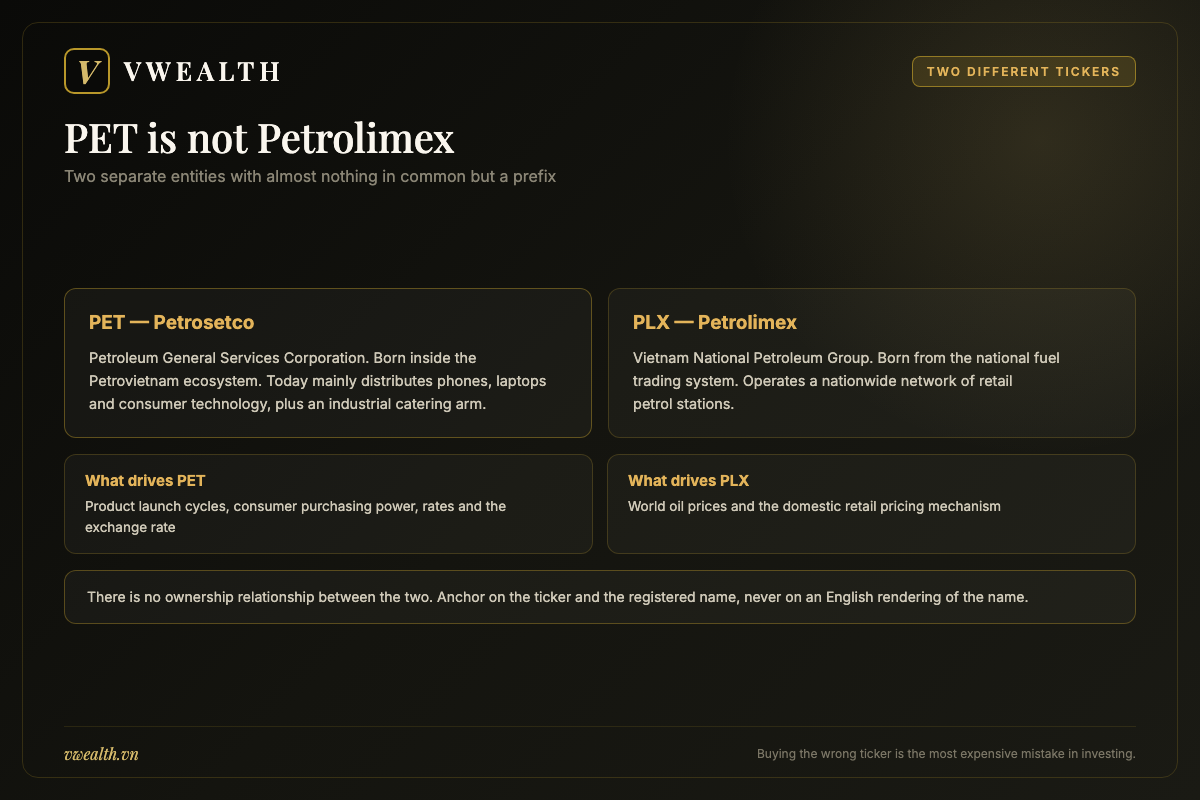Click the VWEALTH V logo icon

(87, 71)
